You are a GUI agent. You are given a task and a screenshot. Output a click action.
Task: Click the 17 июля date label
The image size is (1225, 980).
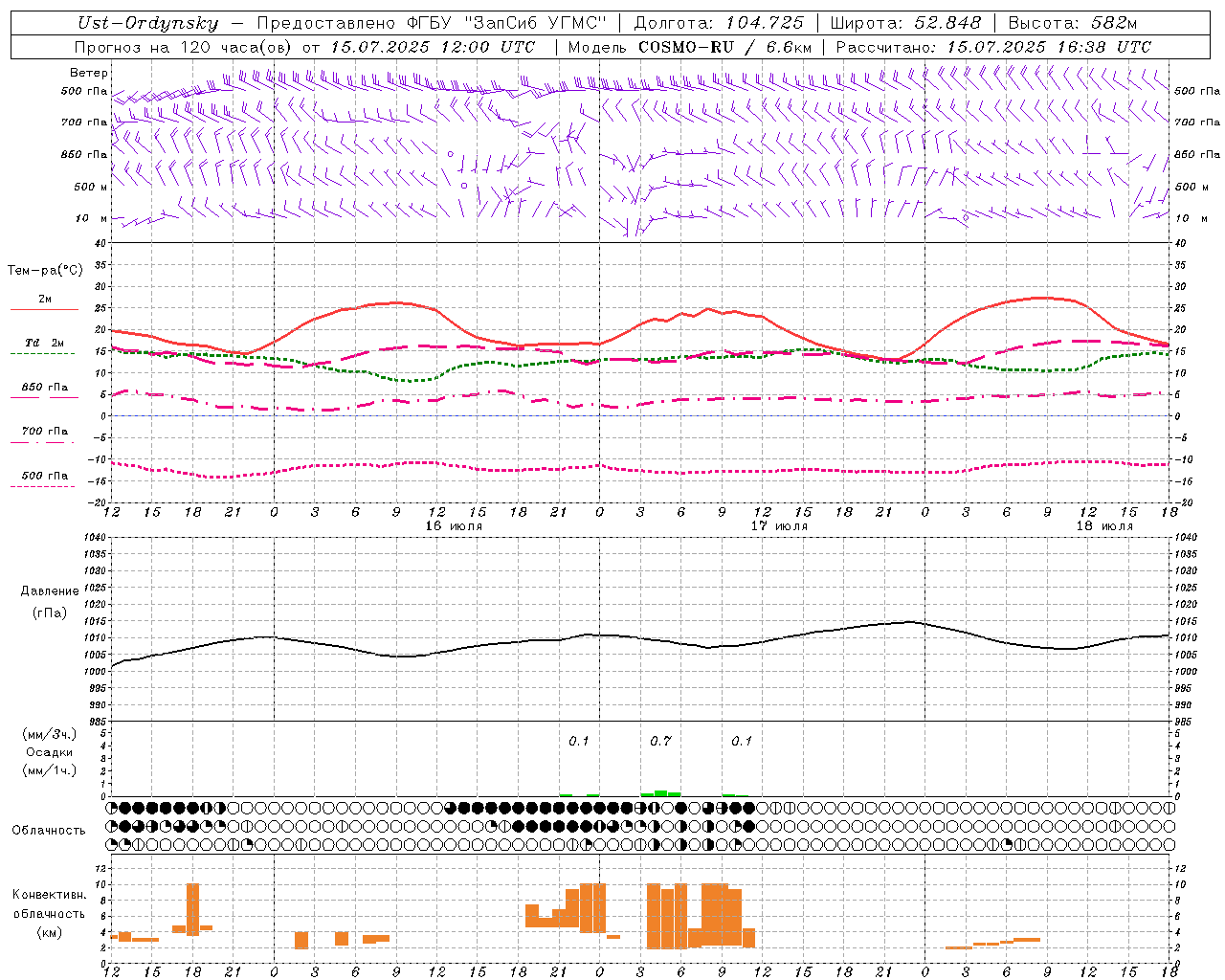pyautogui.click(x=779, y=526)
